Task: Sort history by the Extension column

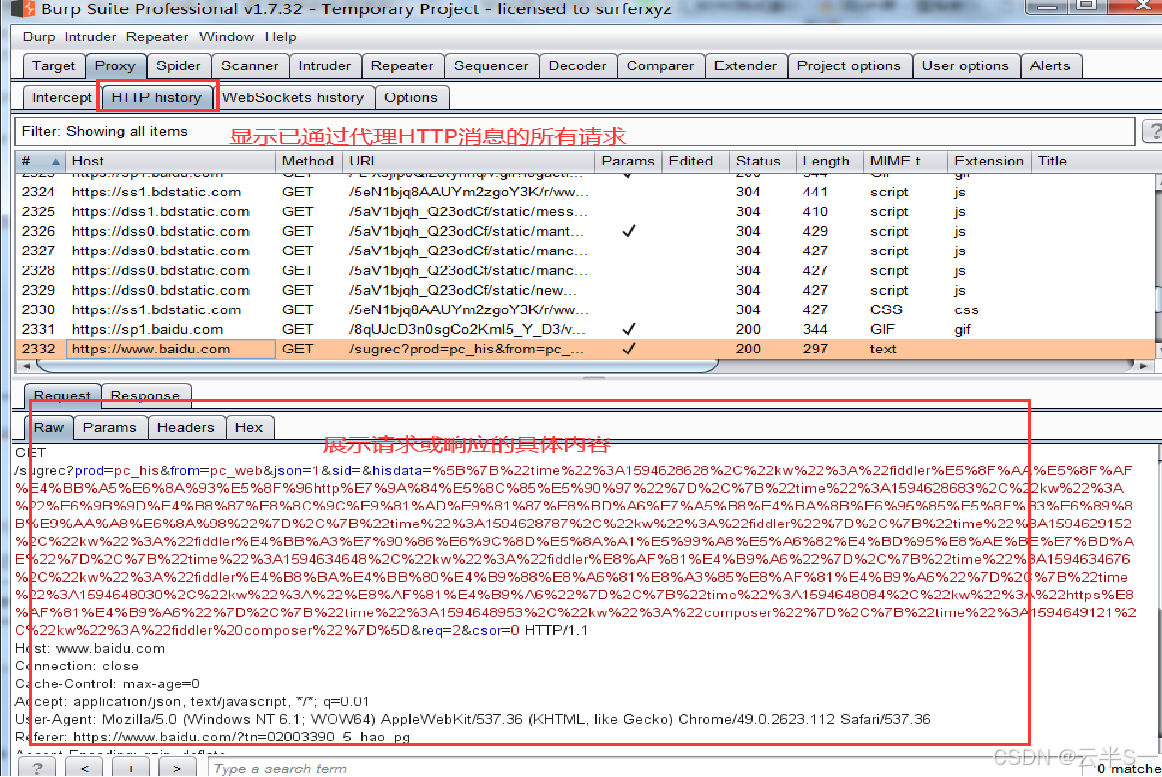Action: click(989, 161)
